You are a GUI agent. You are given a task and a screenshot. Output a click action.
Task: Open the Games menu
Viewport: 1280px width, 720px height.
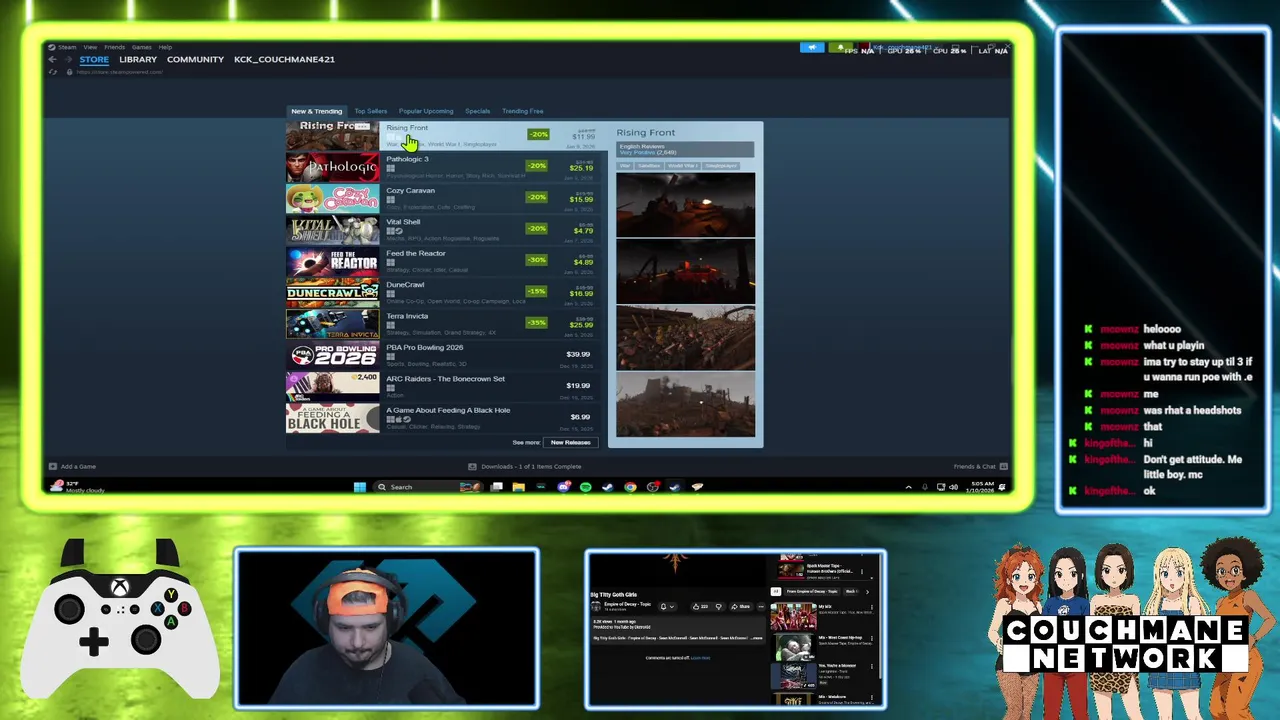pos(142,47)
